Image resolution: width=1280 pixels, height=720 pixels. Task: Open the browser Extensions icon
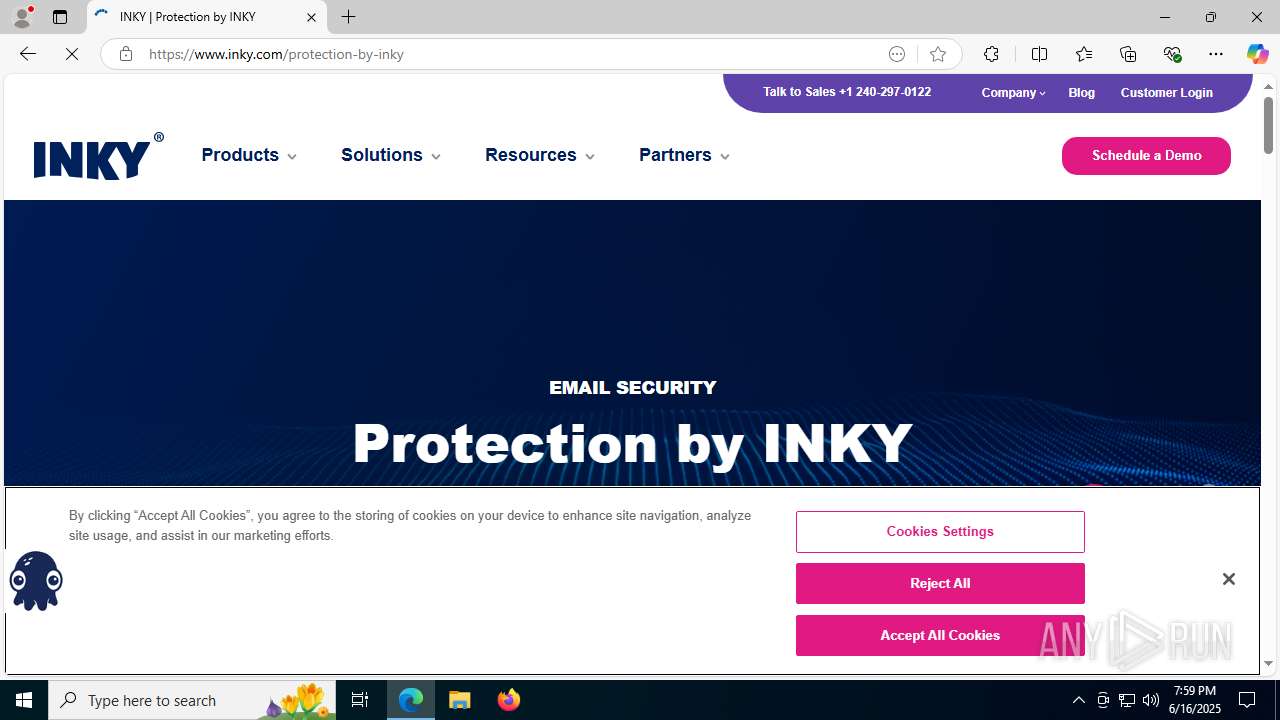click(x=991, y=54)
